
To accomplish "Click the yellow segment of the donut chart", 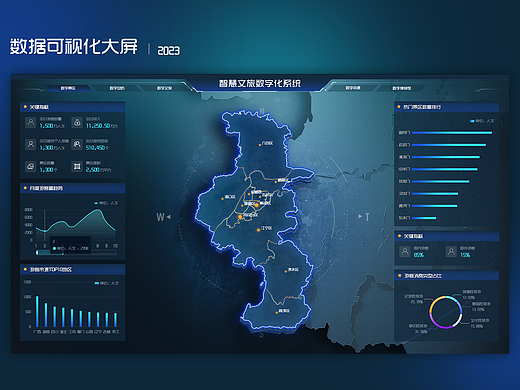I will 435,303.
